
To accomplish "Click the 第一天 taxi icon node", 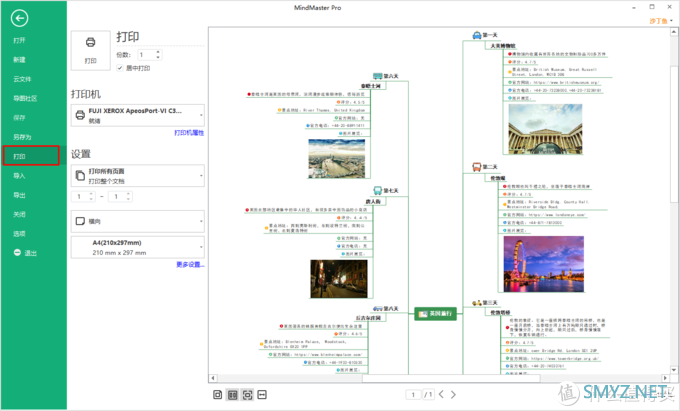I will click(477, 35).
